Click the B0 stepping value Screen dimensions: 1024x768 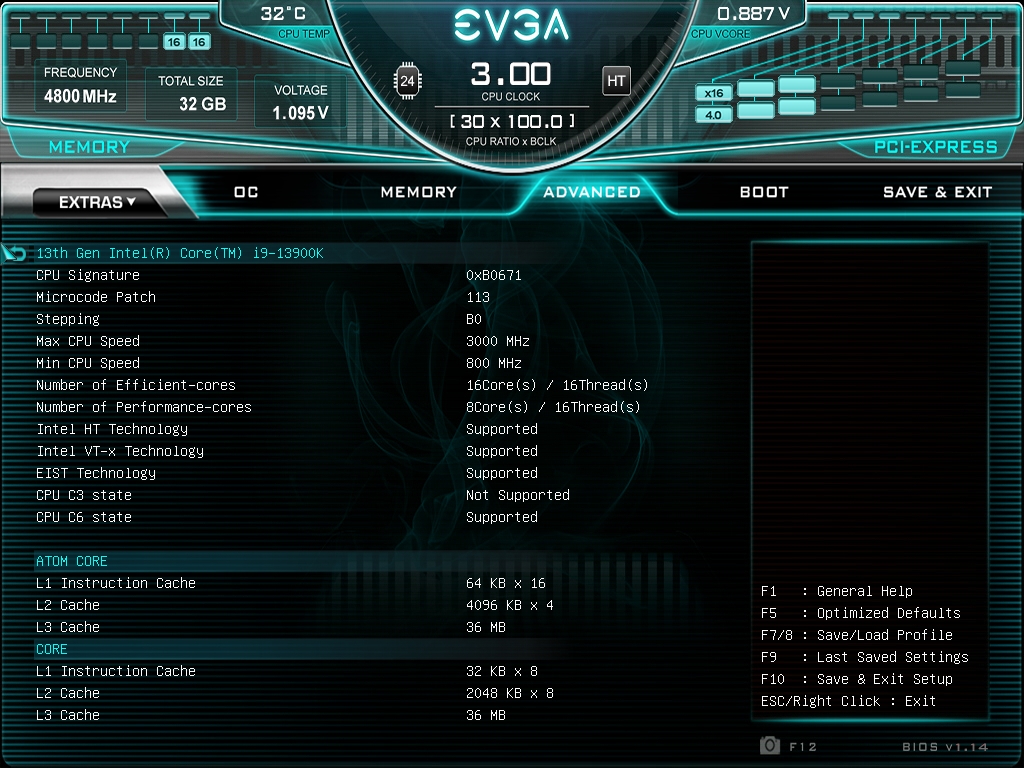point(473,319)
